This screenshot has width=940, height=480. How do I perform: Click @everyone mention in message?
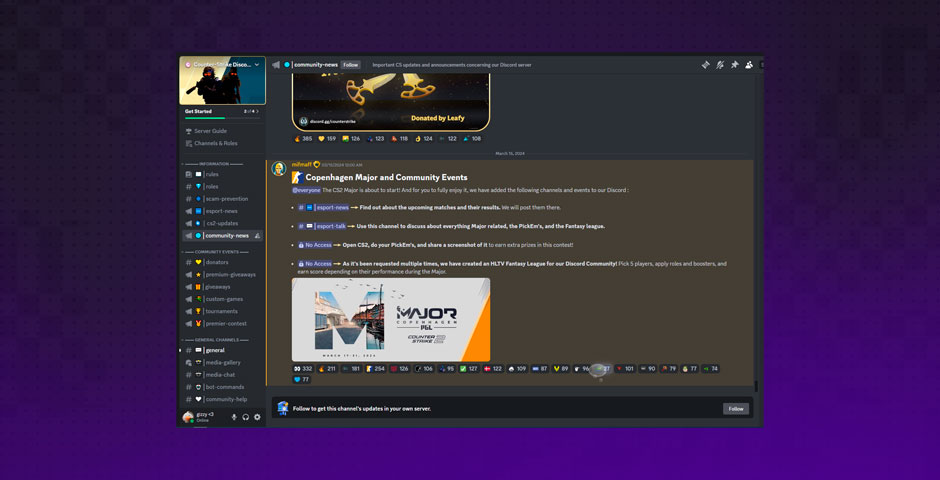click(306, 190)
